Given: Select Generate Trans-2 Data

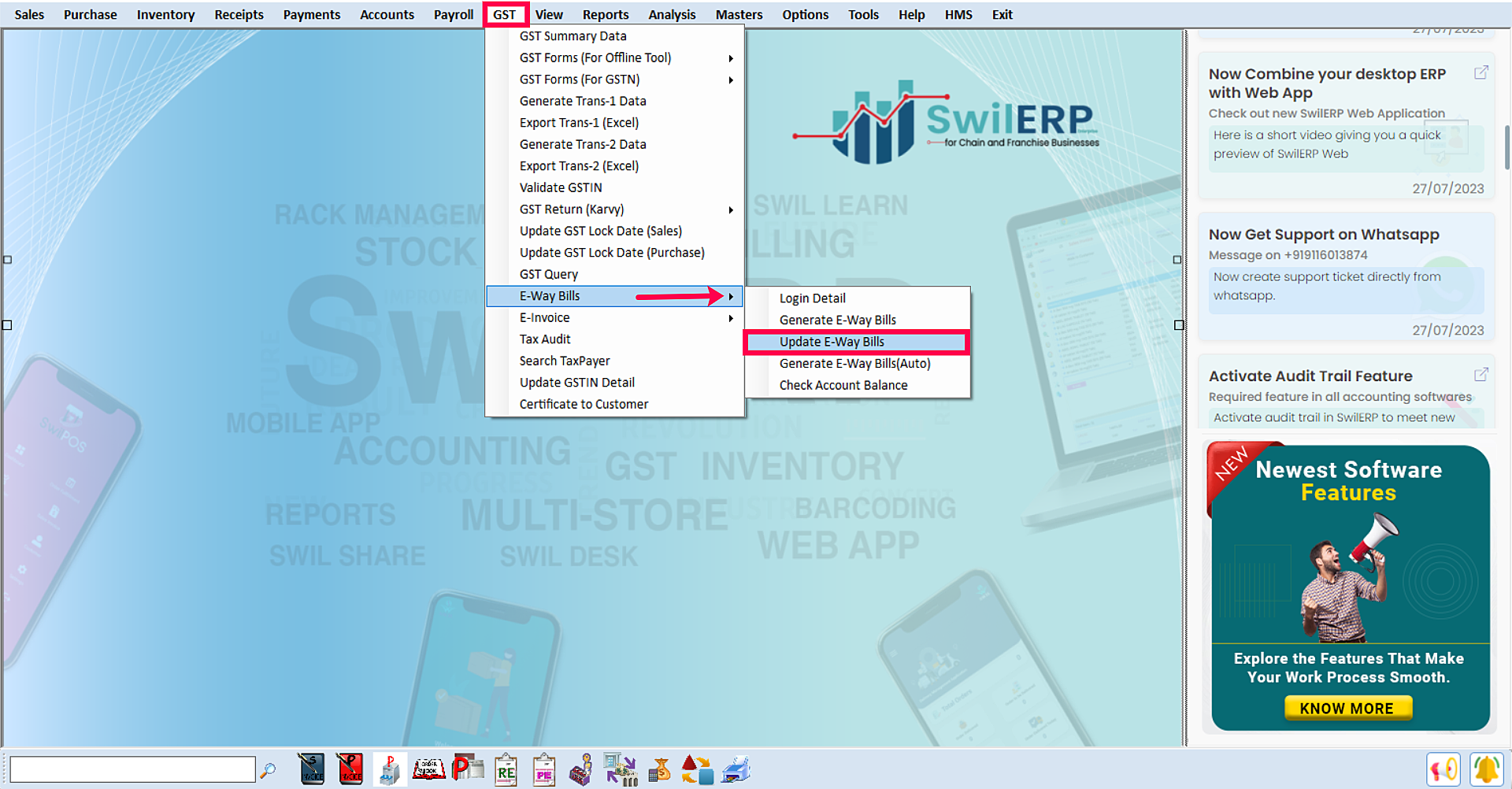Looking at the screenshot, I should [614, 144].
